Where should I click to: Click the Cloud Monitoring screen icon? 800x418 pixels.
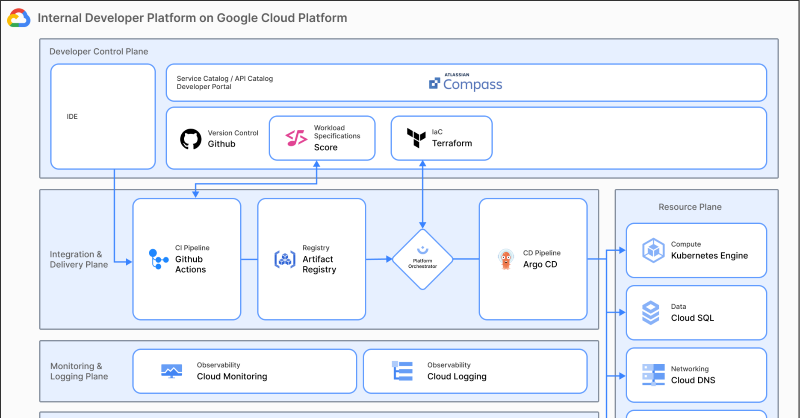coord(171,371)
